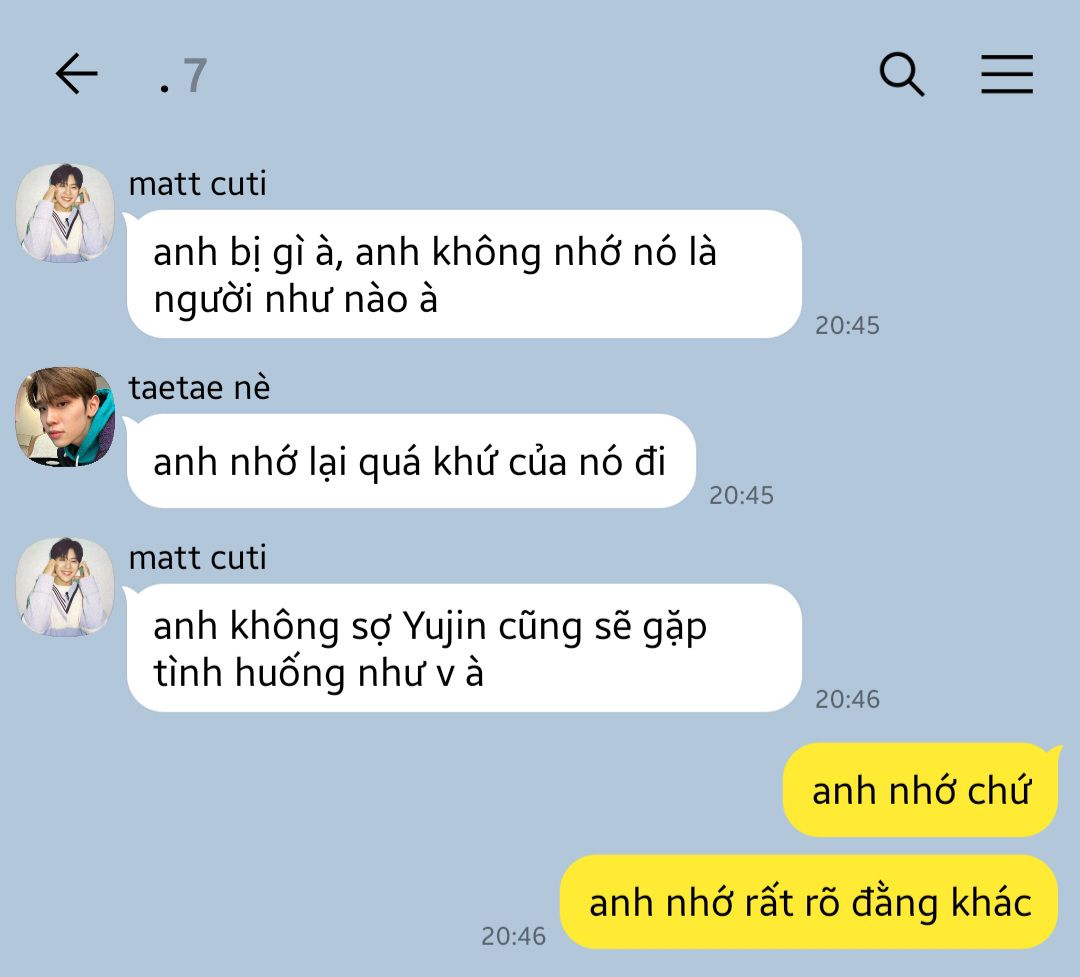This screenshot has height=977, width=1080.
Task: Tap the 20:45 timestamp by matt cuti's message
Action: [847, 325]
